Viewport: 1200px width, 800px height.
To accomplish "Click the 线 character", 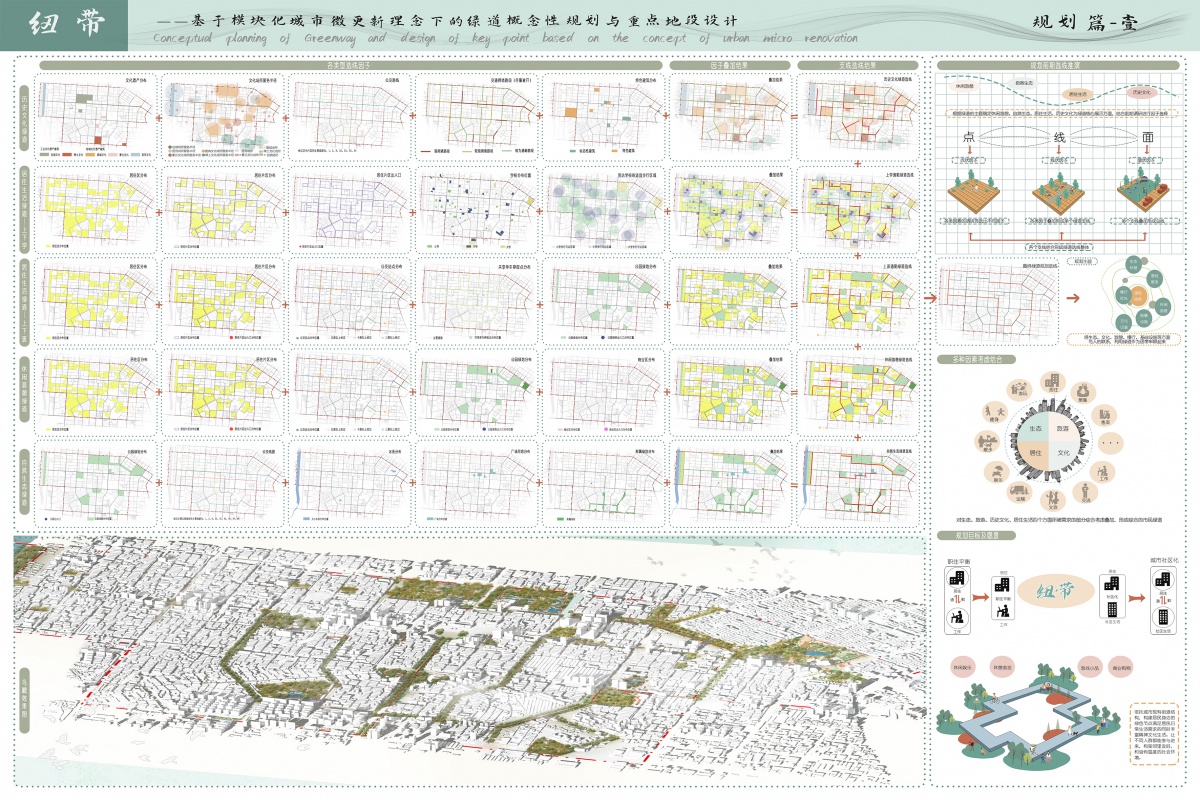I will point(1060,139).
